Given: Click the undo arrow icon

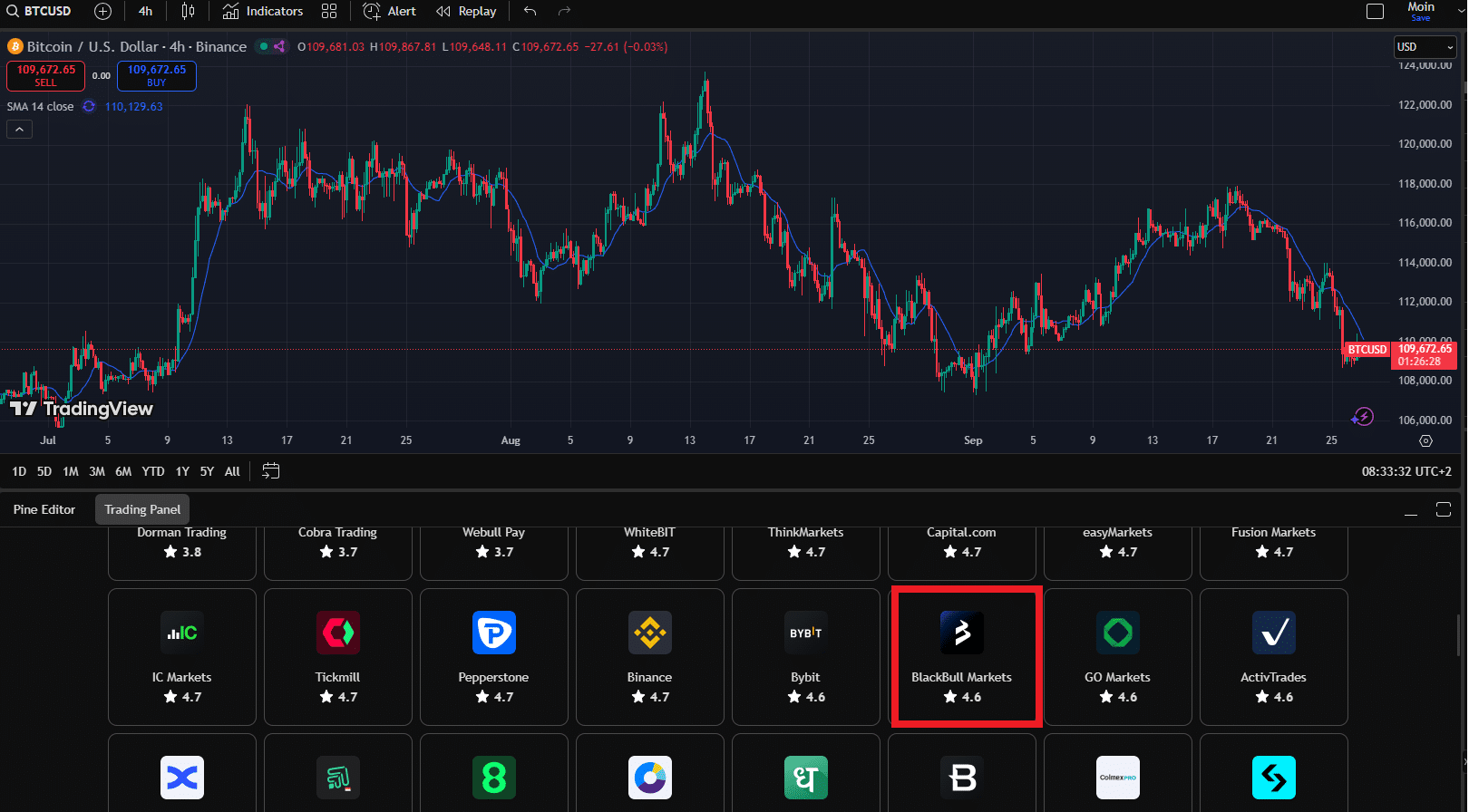Looking at the screenshot, I should (x=530, y=12).
